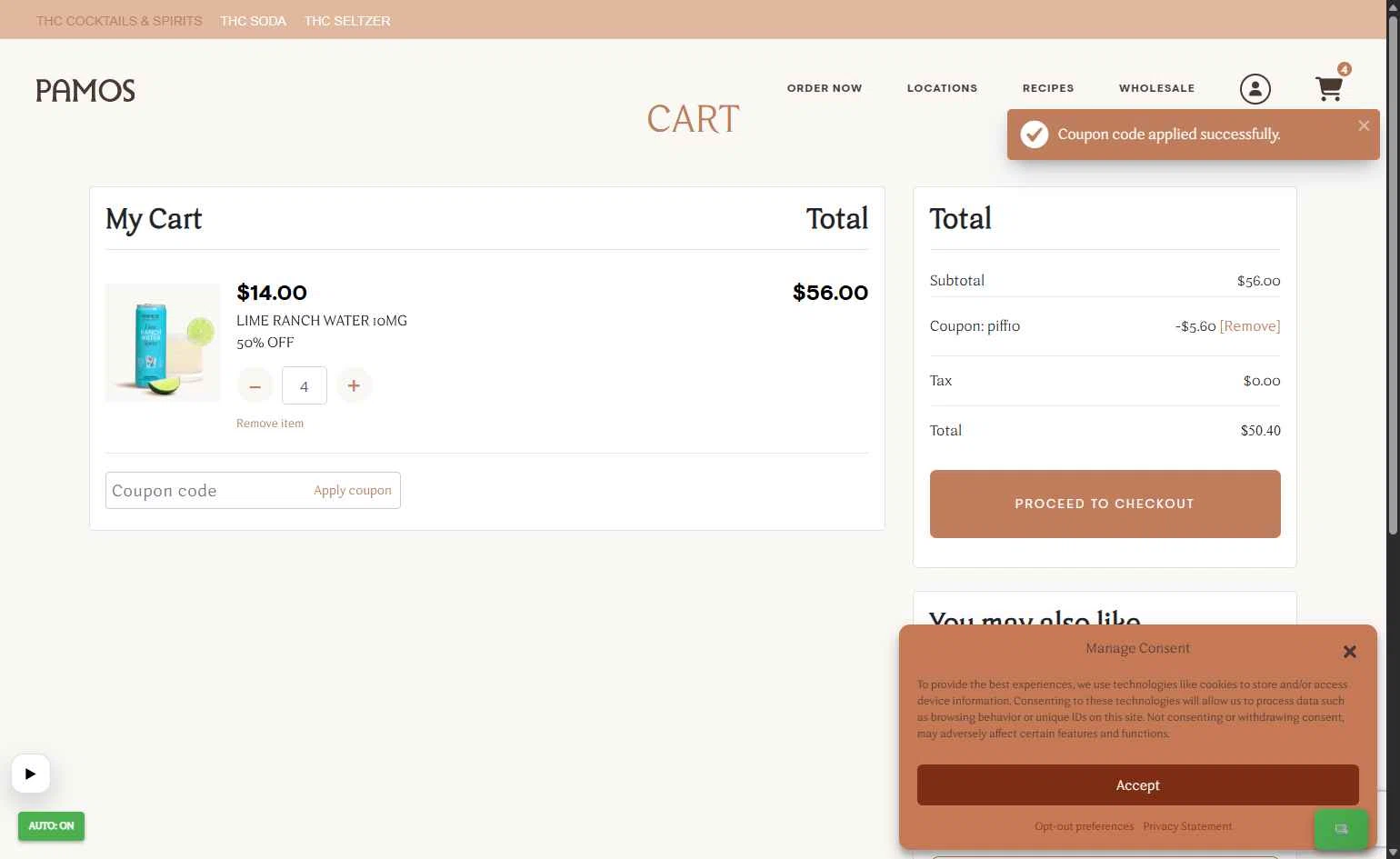1400x859 pixels.
Task: Click the $50.40 total amount
Action: click(x=1260, y=431)
